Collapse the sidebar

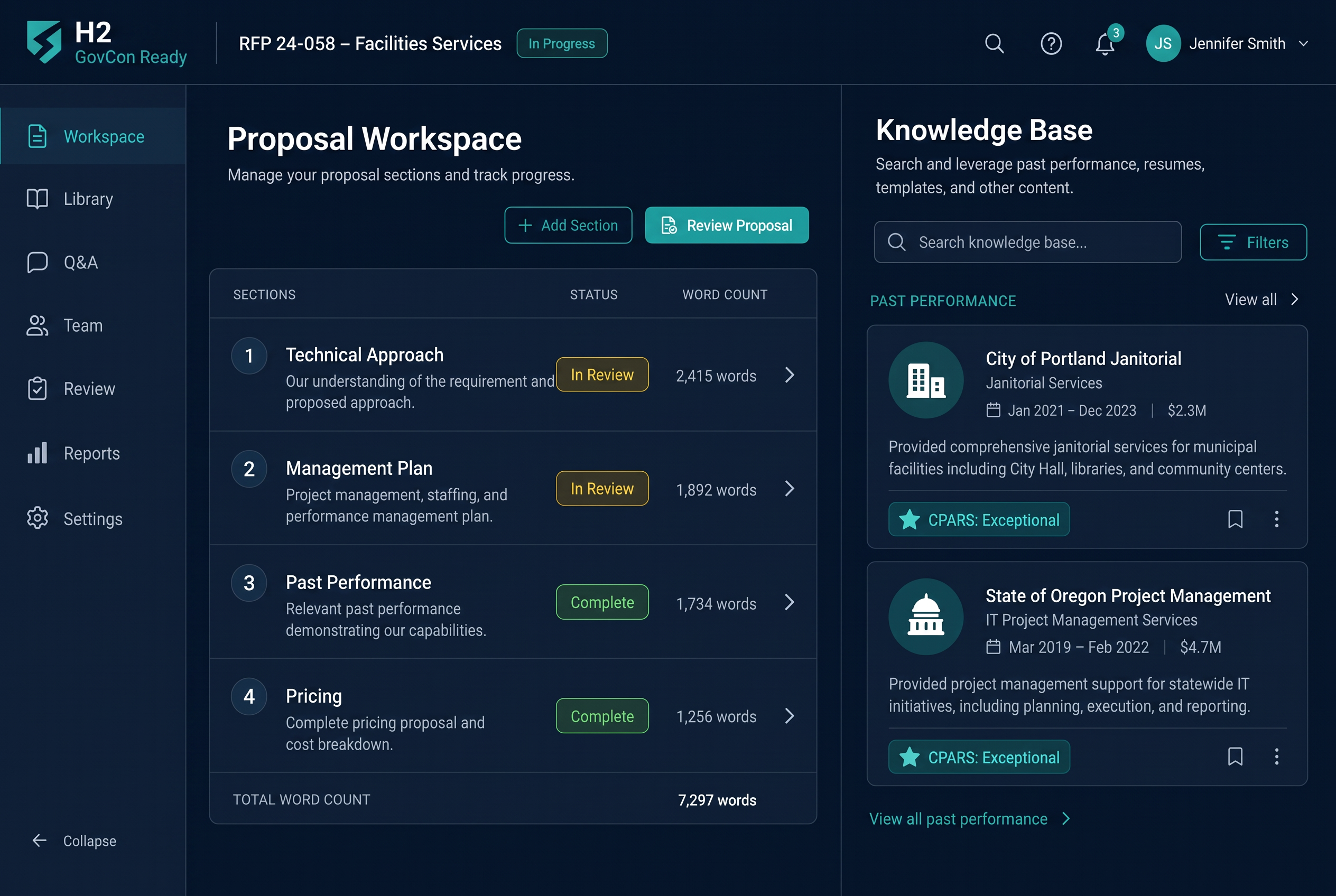75,841
